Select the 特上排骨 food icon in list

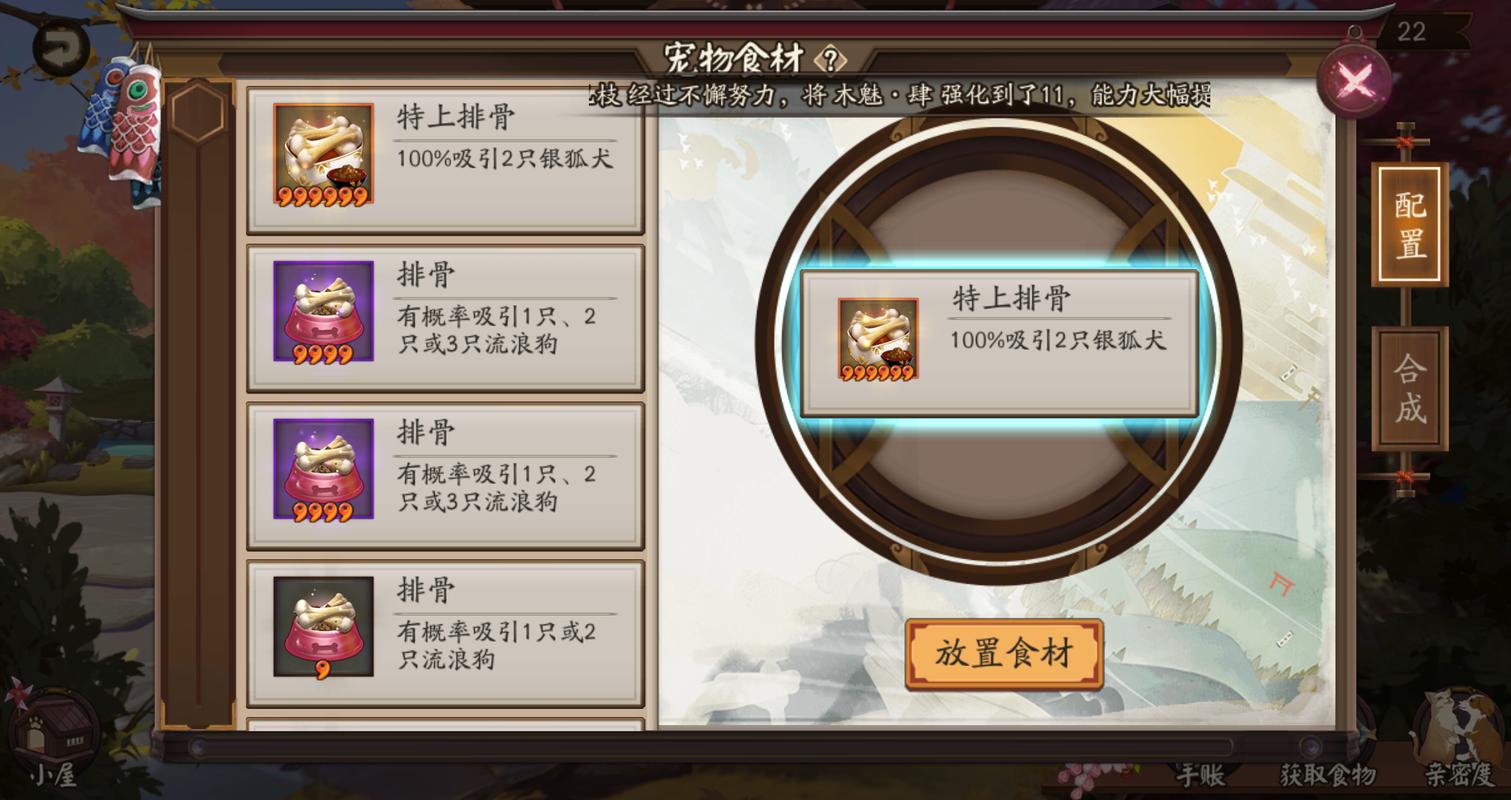[x=323, y=154]
